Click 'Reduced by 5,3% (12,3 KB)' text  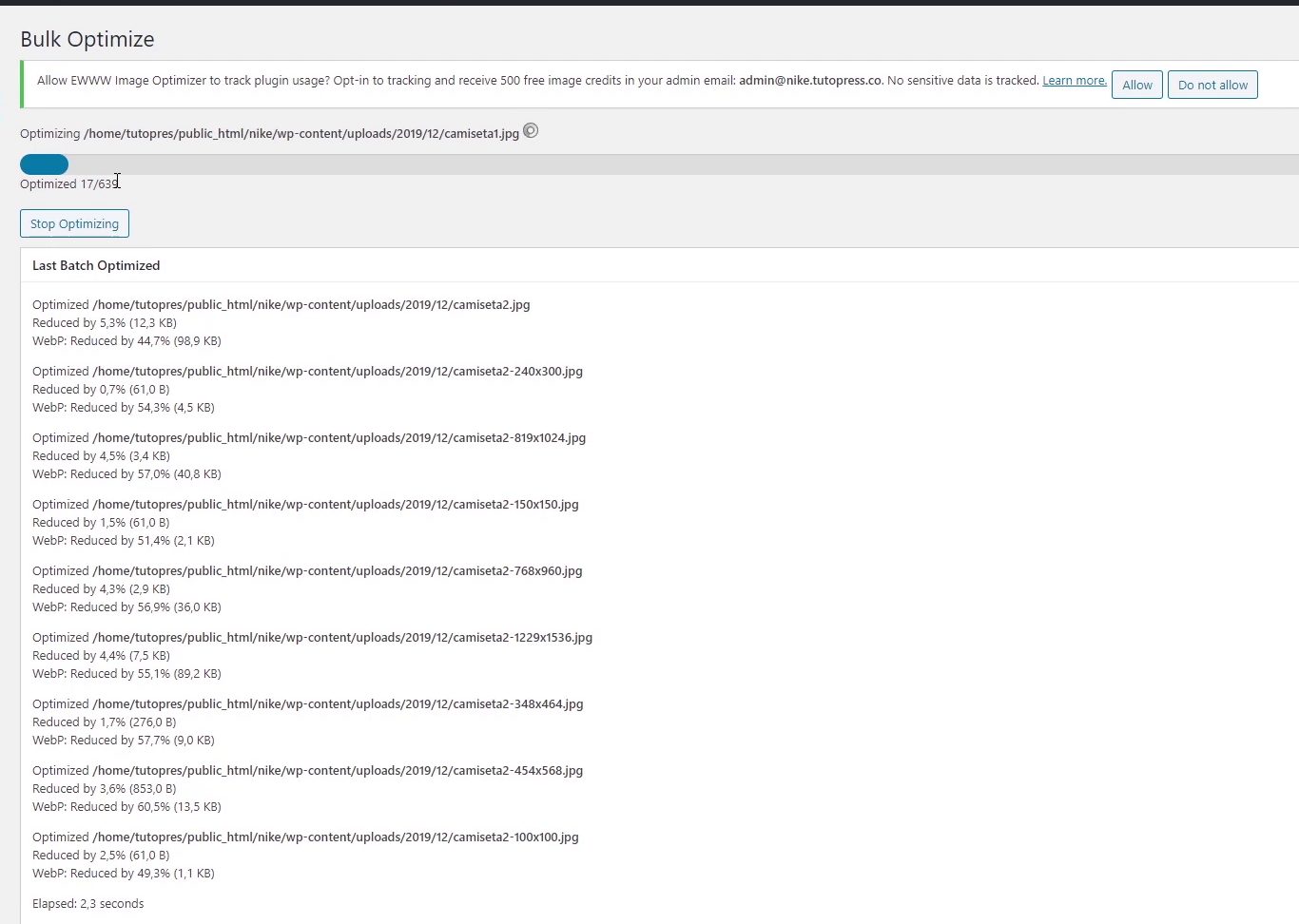coord(105,323)
